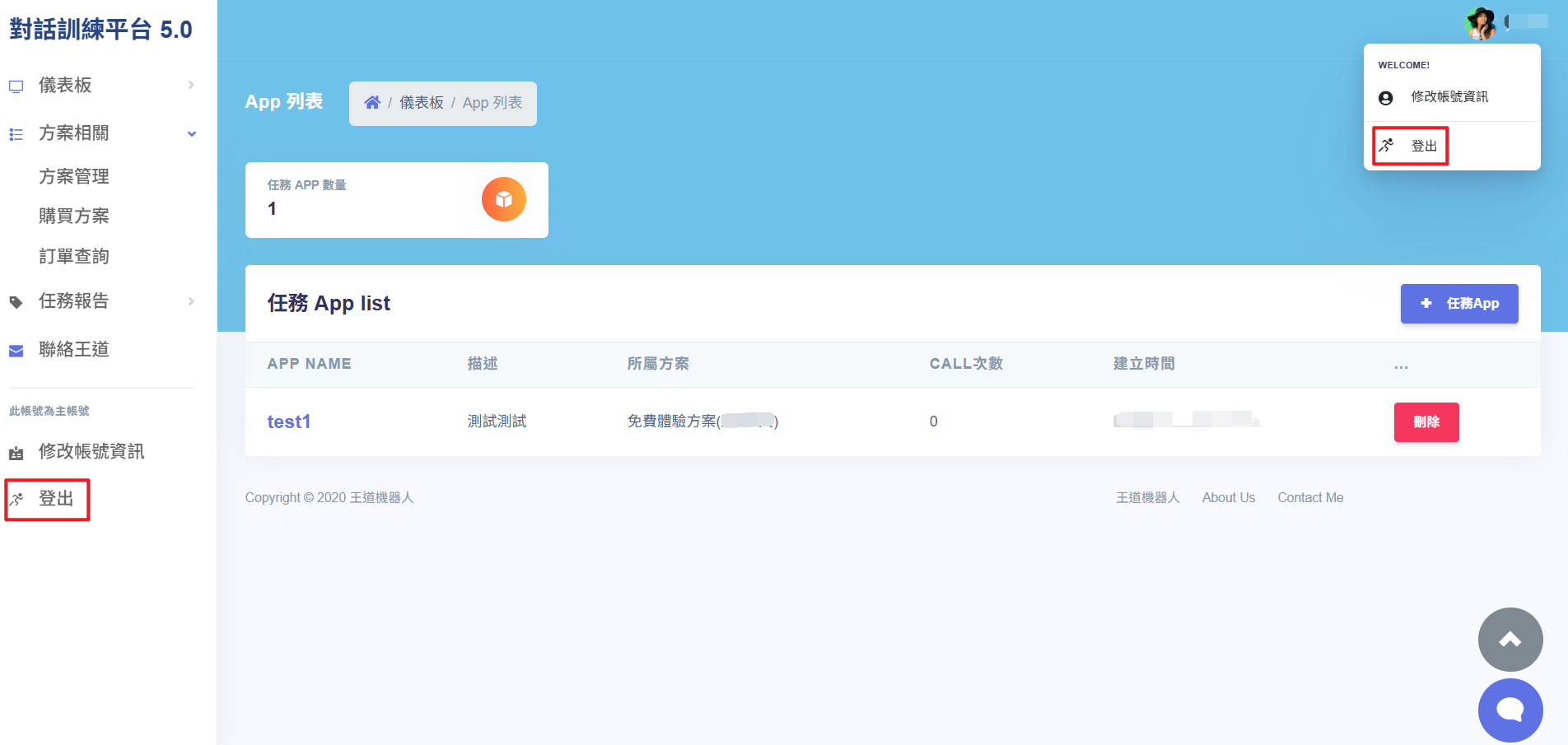Collapse the 方案相關 section chevron
This screenshot has width=1568, height=745.
point(192,133)
